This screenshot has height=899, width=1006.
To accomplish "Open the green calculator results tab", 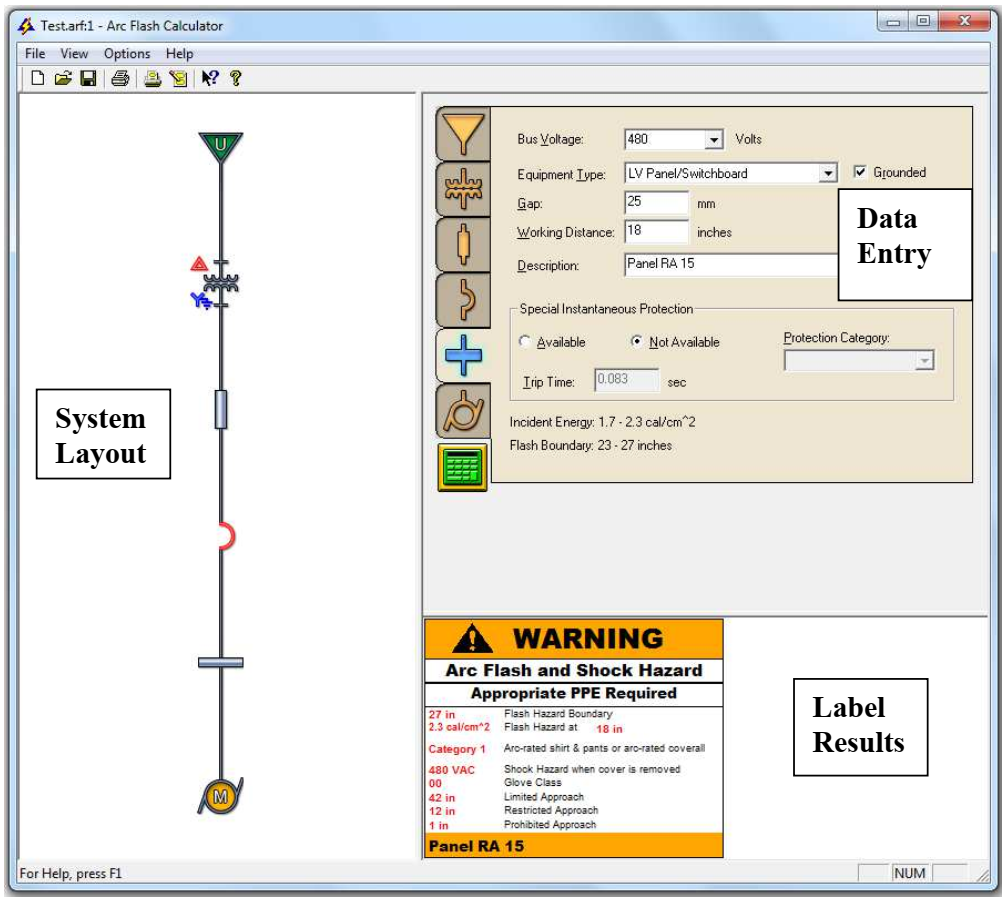I will (x=463, y=467).
